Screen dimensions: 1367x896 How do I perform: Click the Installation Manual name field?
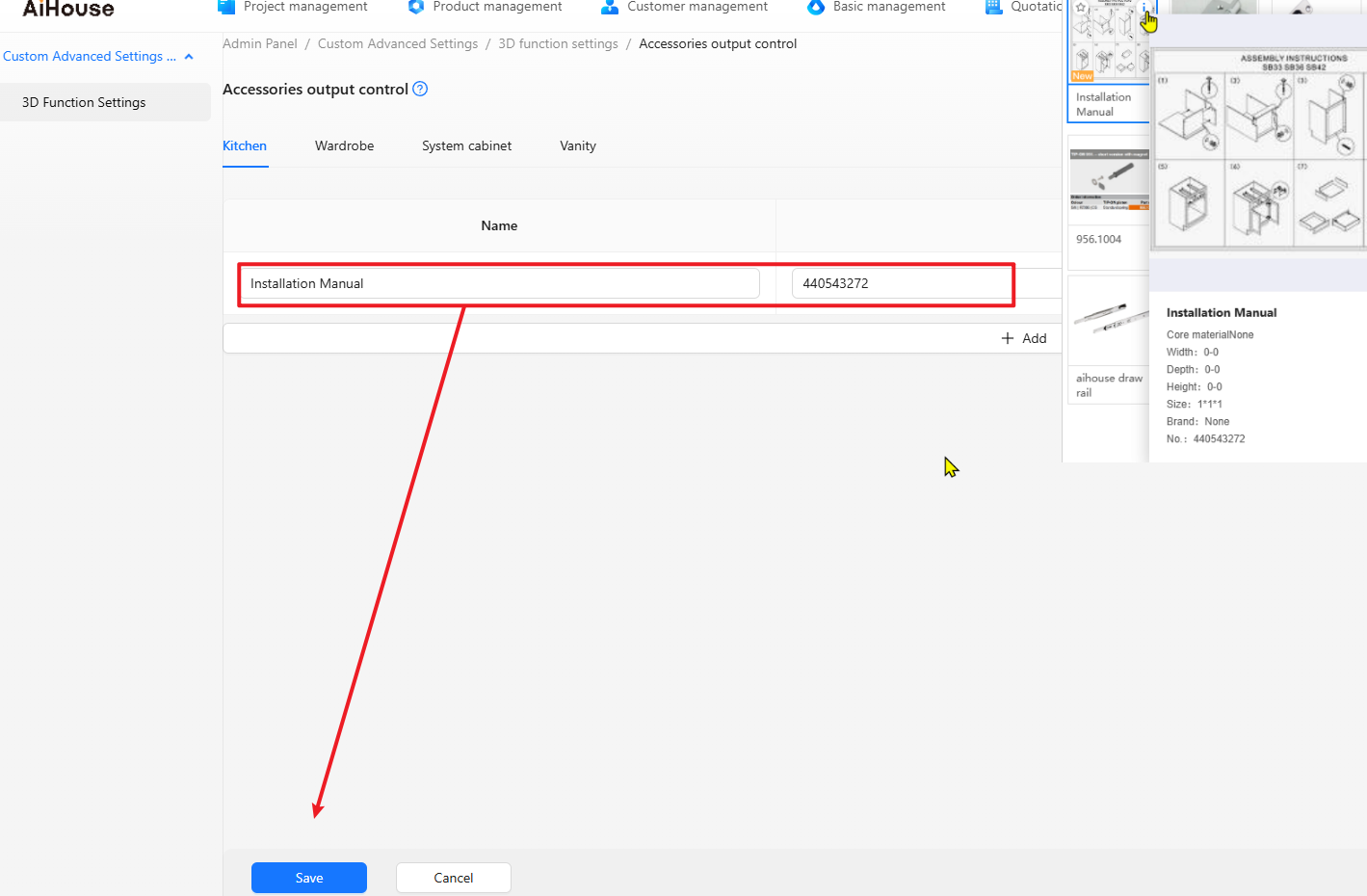pos(499,283)
